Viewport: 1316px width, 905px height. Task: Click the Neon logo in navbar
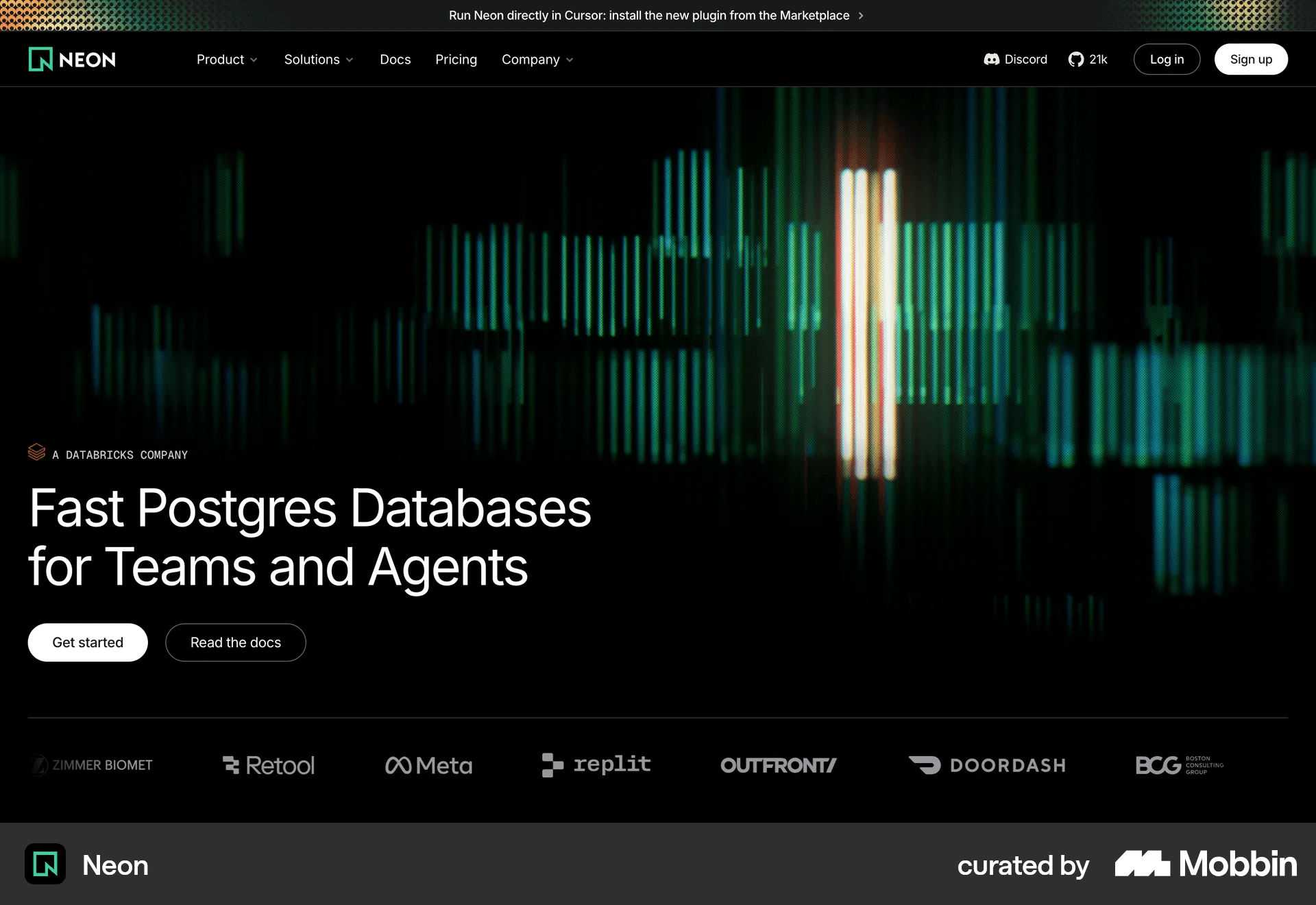[72, 60]
